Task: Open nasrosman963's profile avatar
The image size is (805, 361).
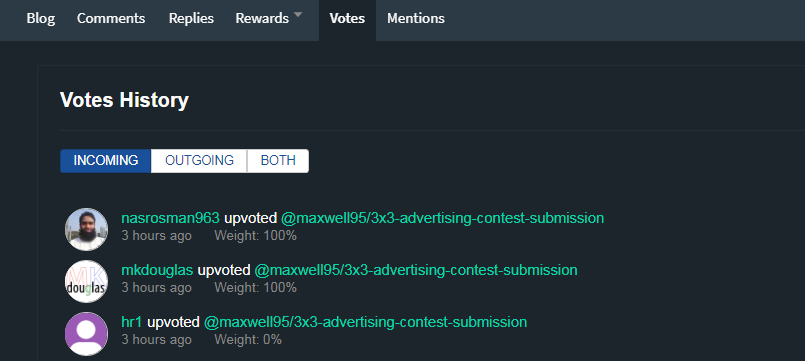Action: click(86, 230)
